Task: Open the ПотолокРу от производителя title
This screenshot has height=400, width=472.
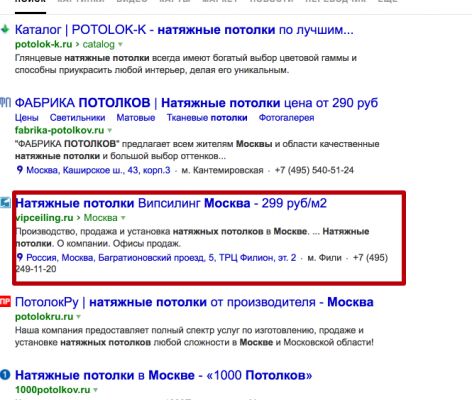Action: coord(194,302)
